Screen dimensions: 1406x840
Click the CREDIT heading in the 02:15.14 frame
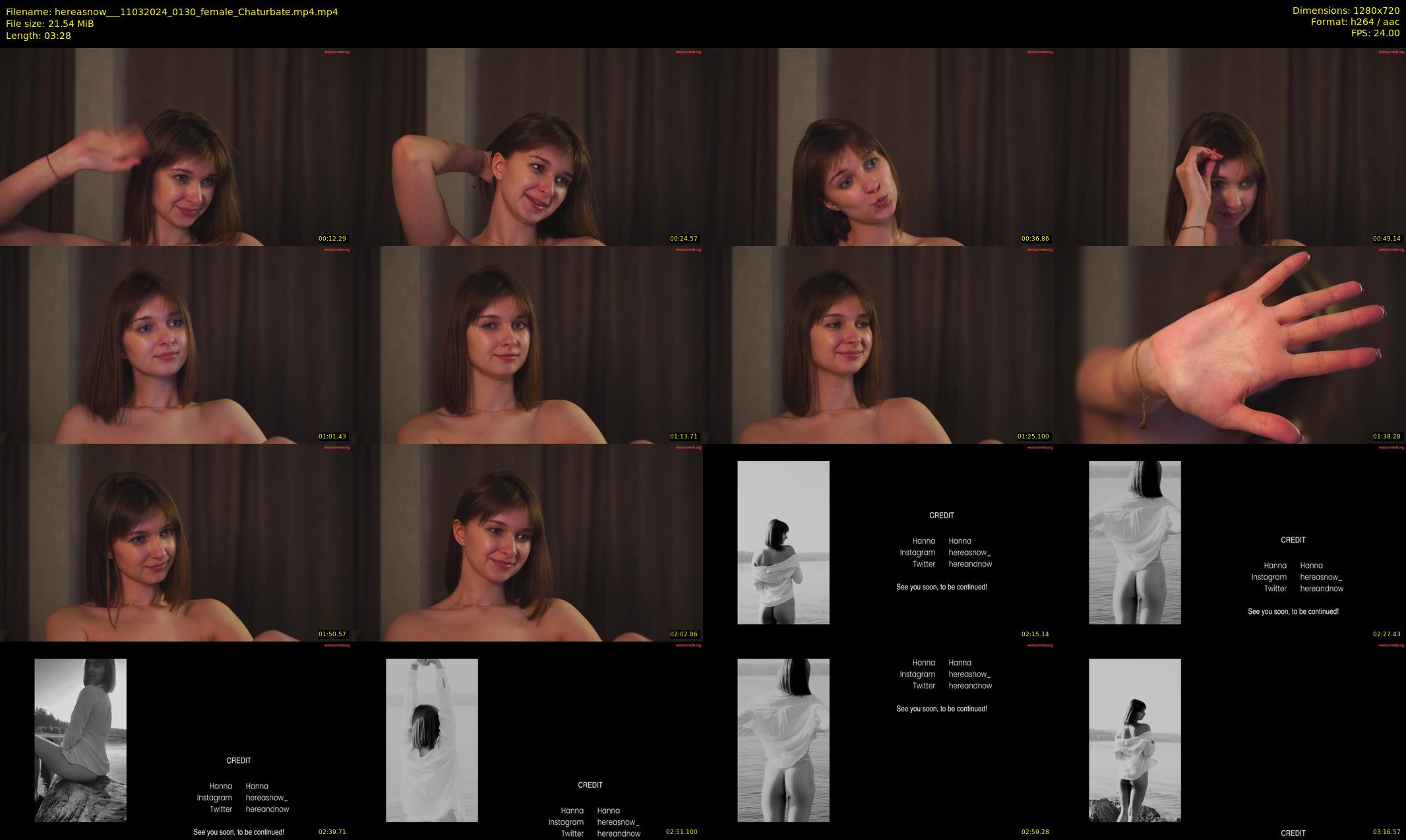tap(941, 516)
